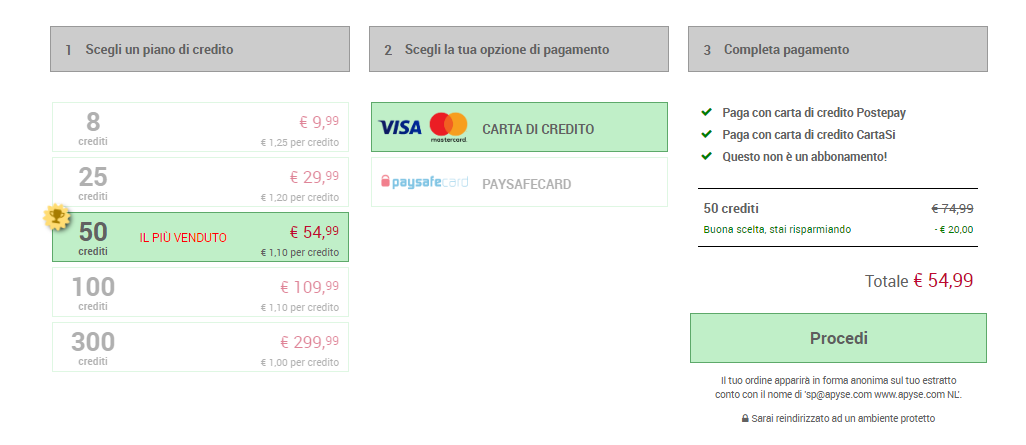1026x445 pixels.
Task: Pick the 100 credits plan
Action: click(x=200, y=292)
